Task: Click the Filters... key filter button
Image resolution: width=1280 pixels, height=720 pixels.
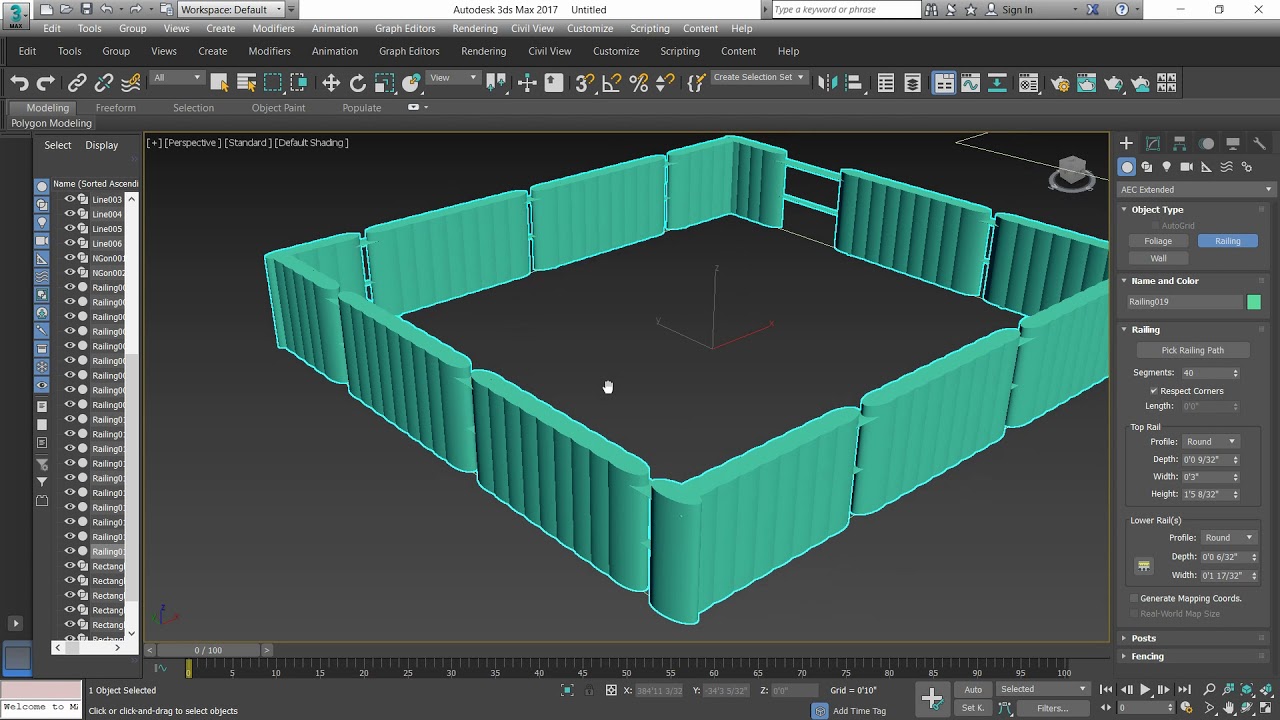Action: tap(1052, 708)
